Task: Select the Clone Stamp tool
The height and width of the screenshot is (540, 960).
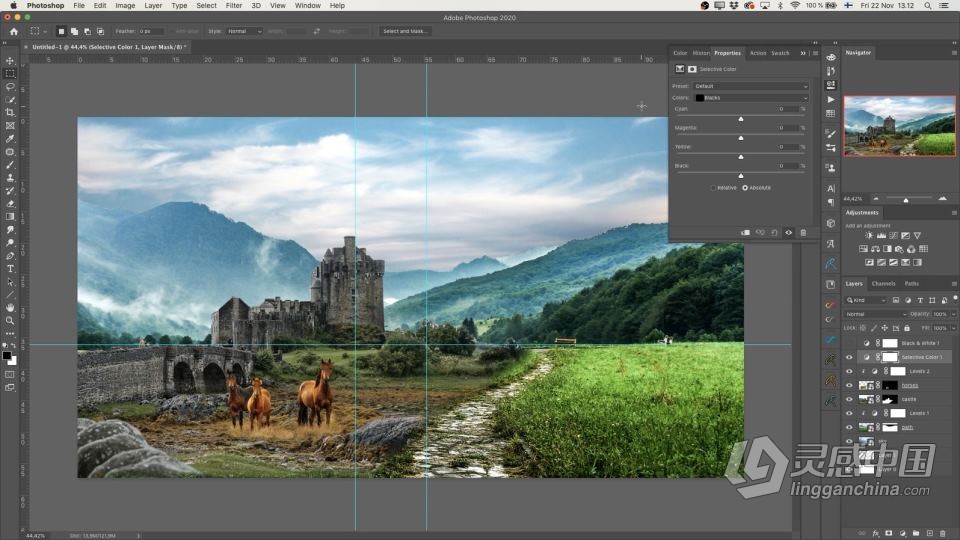Action: pos(10,178)
